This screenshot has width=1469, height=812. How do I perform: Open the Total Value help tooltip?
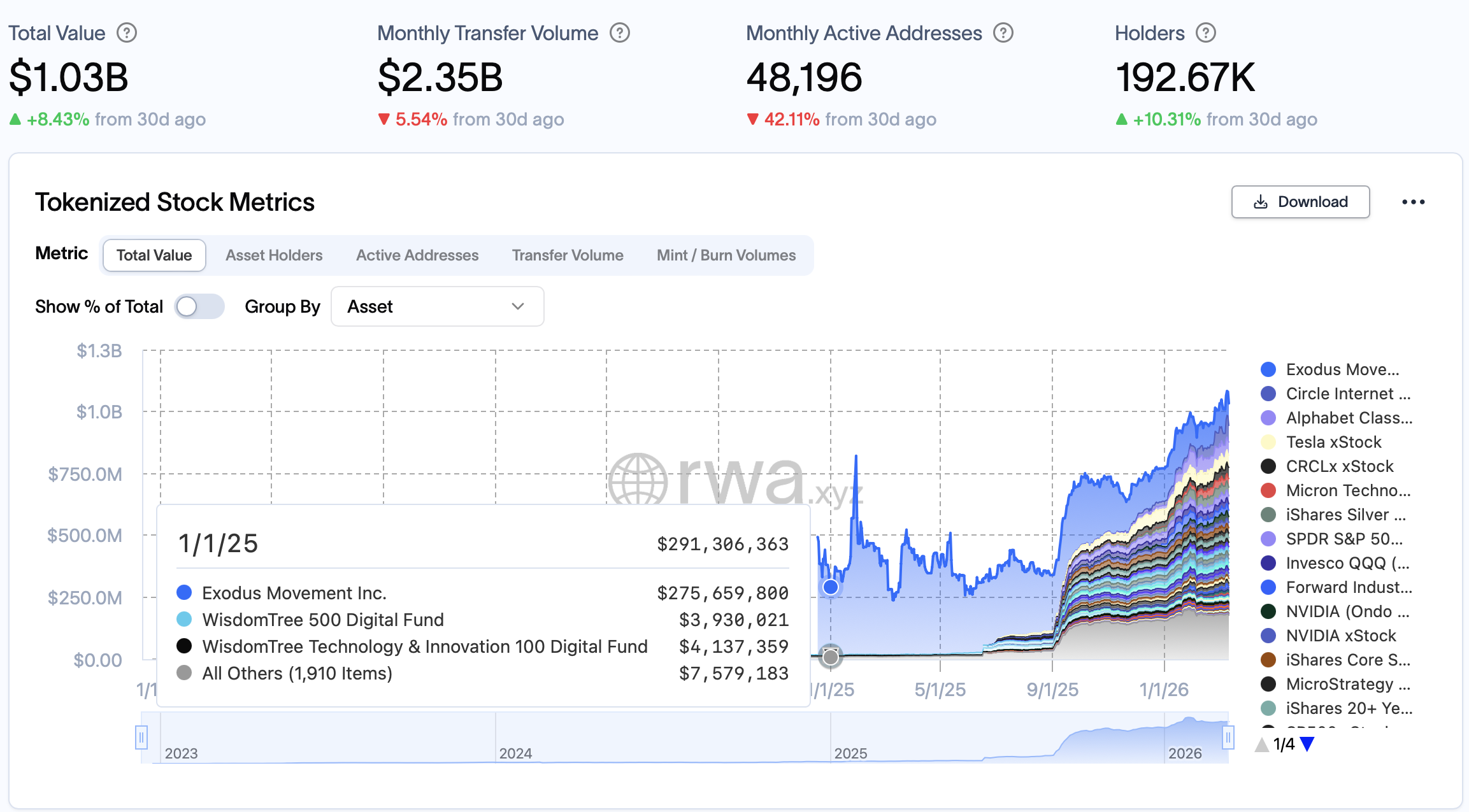(x=127, y=32)
